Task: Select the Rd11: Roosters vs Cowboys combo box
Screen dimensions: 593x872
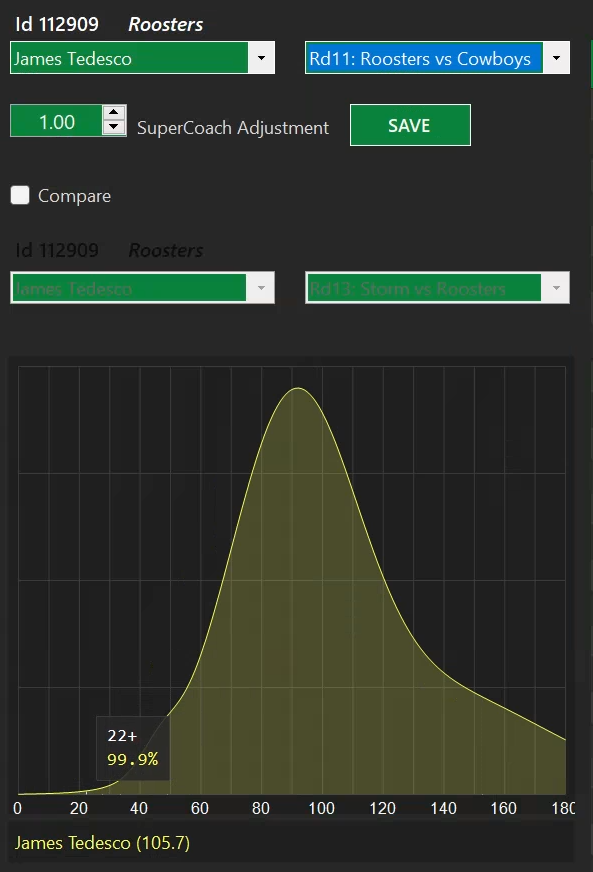Action: coord(437,58)
